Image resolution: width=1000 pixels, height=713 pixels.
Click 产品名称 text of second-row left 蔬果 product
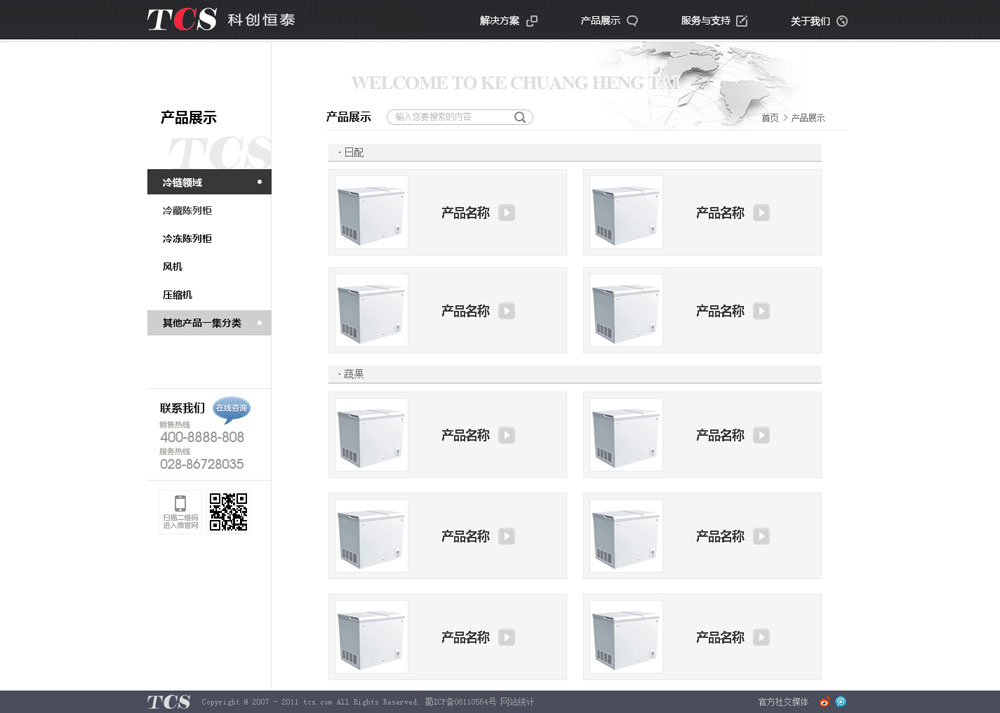[x=465, y=536]
